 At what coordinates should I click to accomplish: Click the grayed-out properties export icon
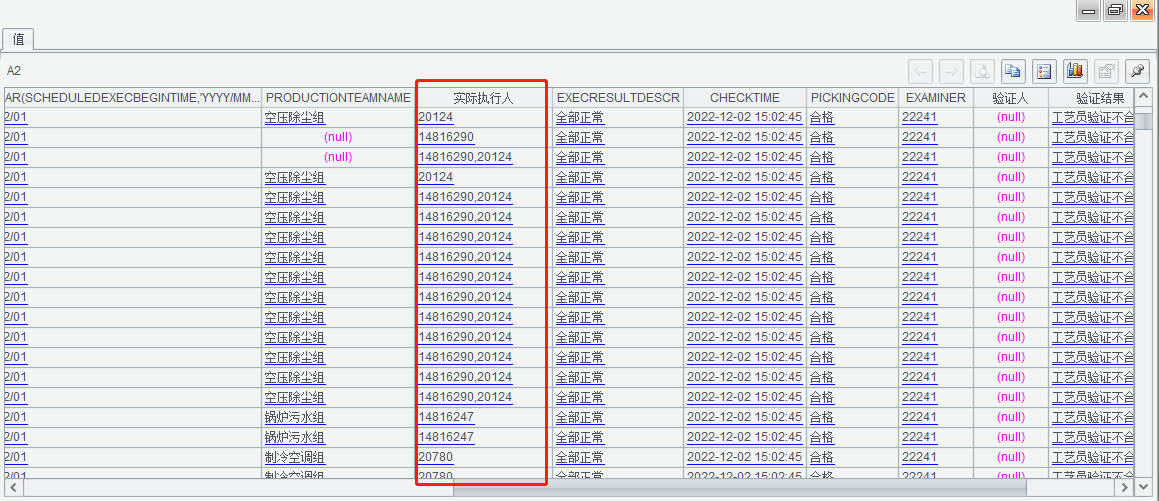(1107, 71)
